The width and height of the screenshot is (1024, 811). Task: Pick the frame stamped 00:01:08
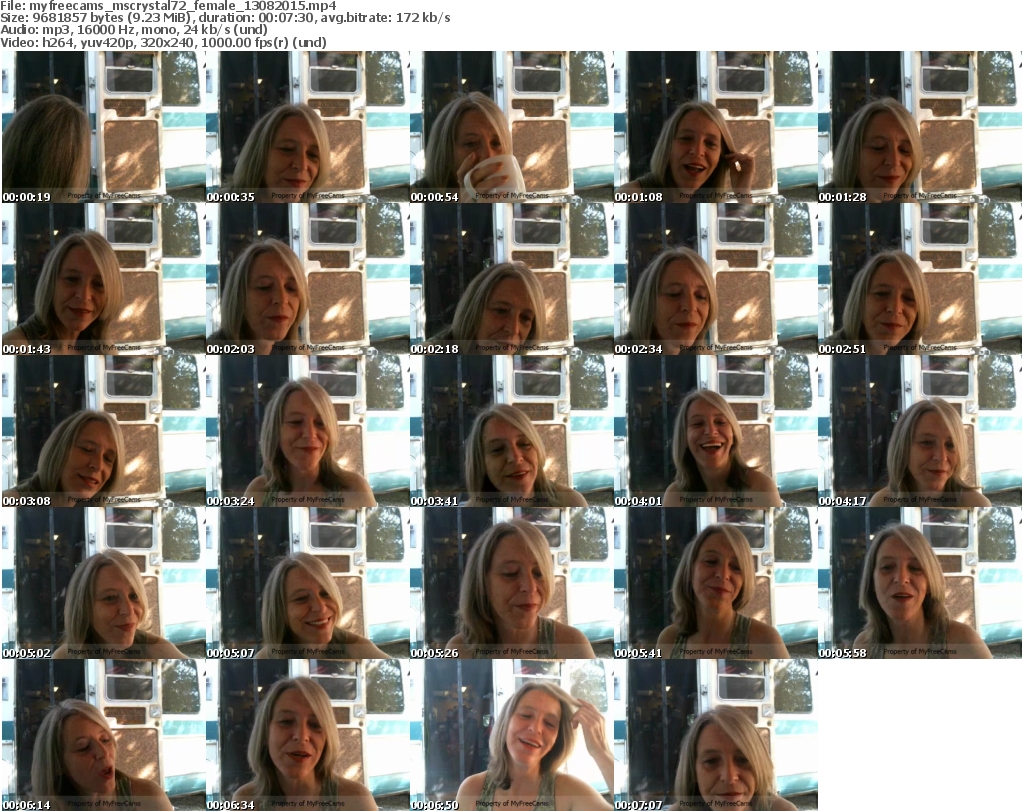coord(716,127)
